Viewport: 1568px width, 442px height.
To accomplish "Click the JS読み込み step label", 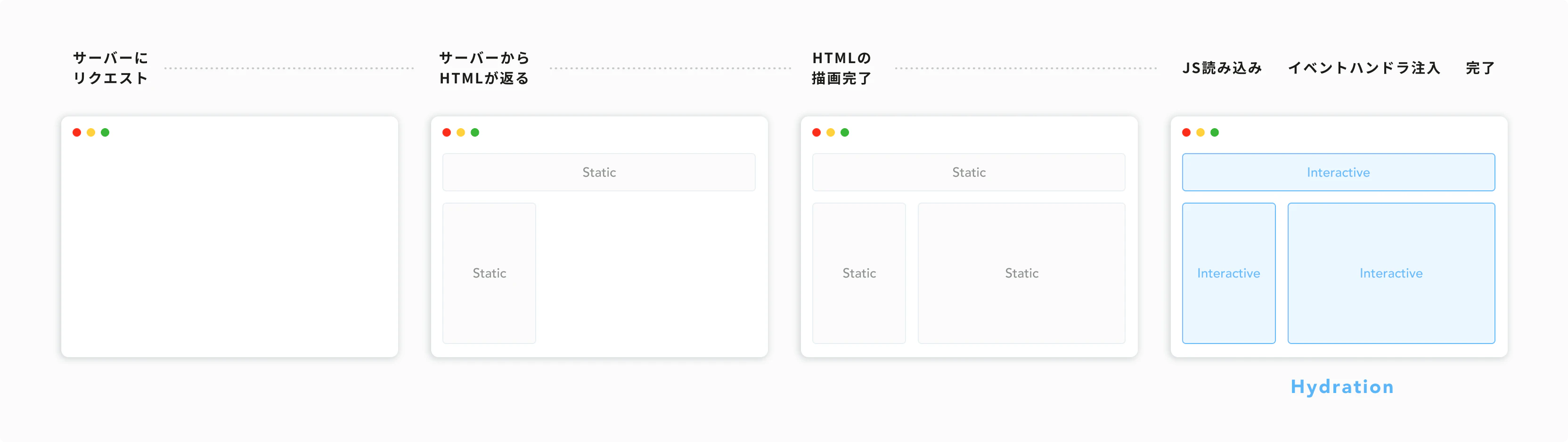I will point(1222,68).
